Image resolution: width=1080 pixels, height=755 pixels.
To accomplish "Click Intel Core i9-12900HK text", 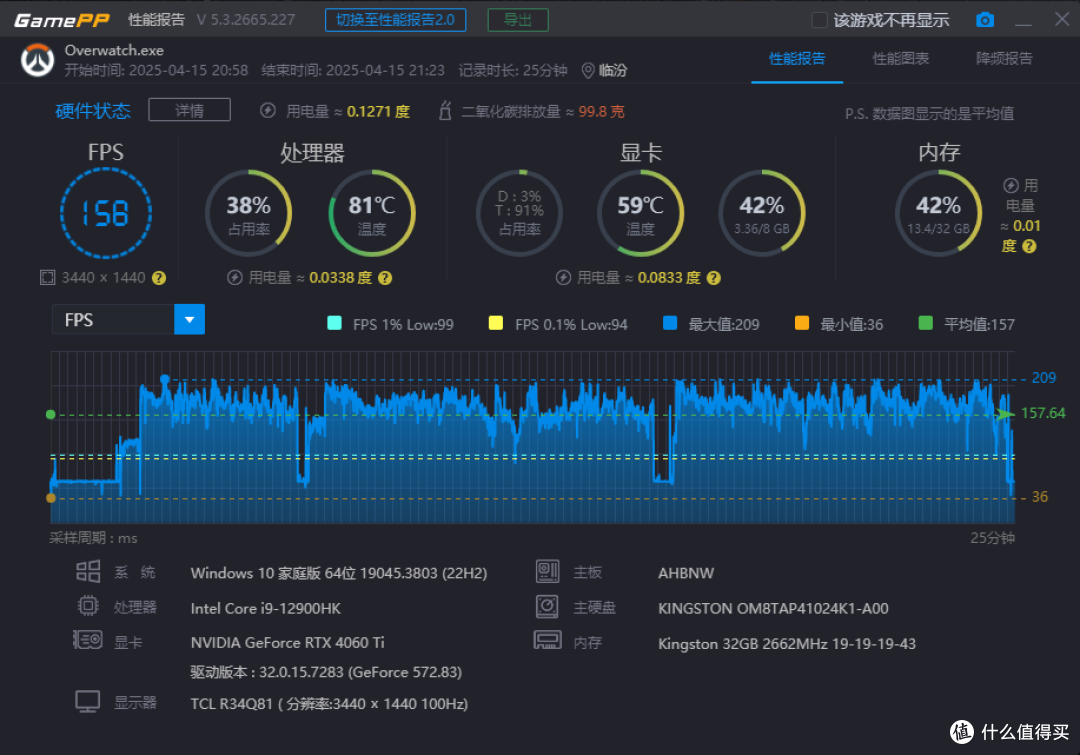I will click(x=266, y=608).
